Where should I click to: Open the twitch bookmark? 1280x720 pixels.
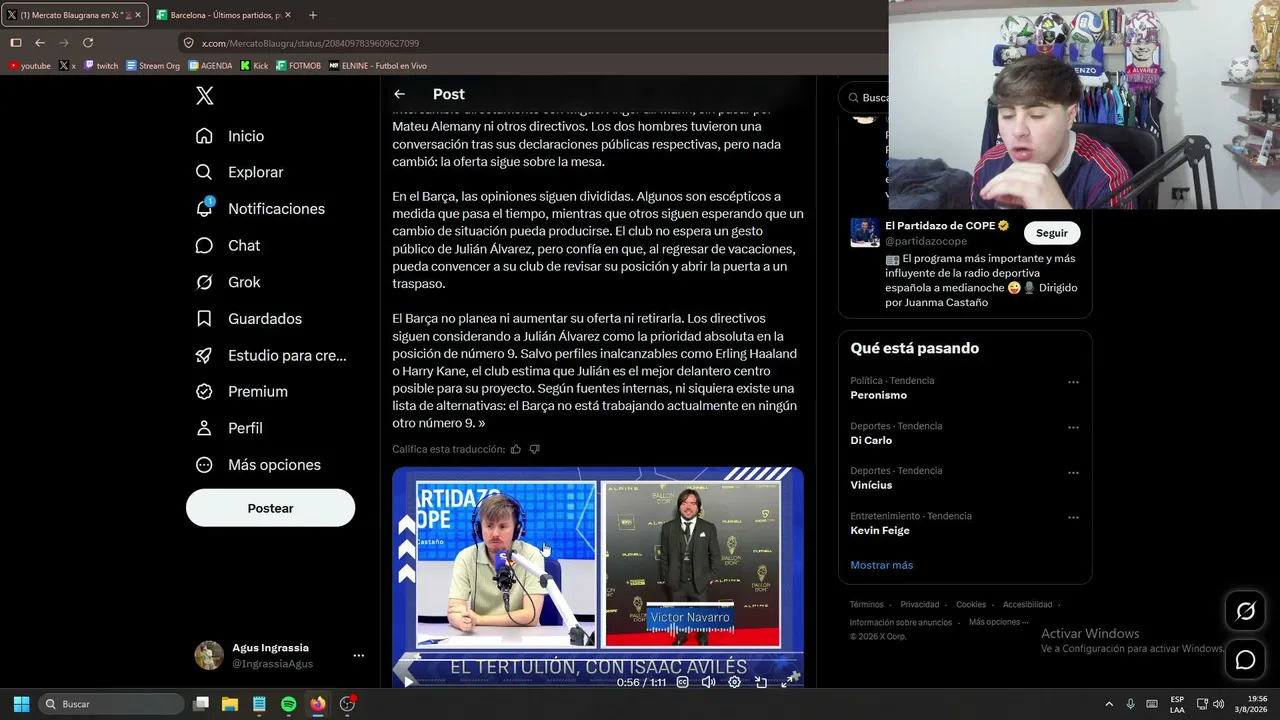[101, 66]
